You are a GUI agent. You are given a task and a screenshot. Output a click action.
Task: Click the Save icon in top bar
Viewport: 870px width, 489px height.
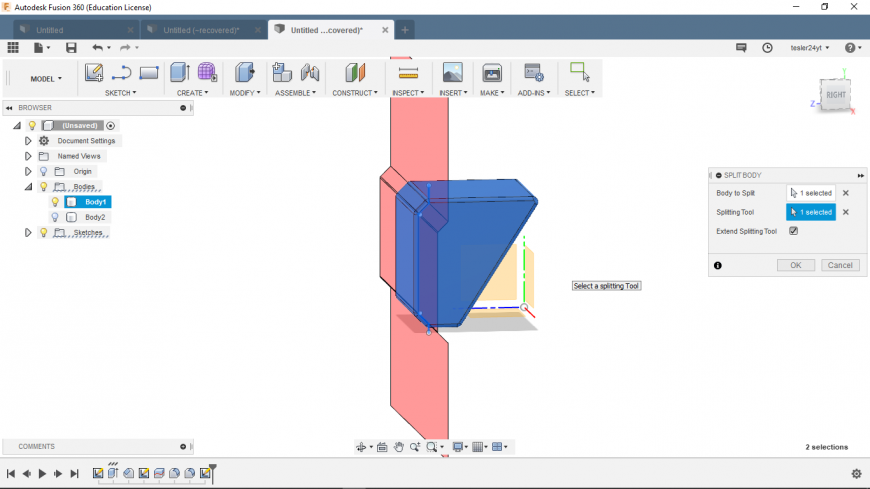tap(71, 47)
